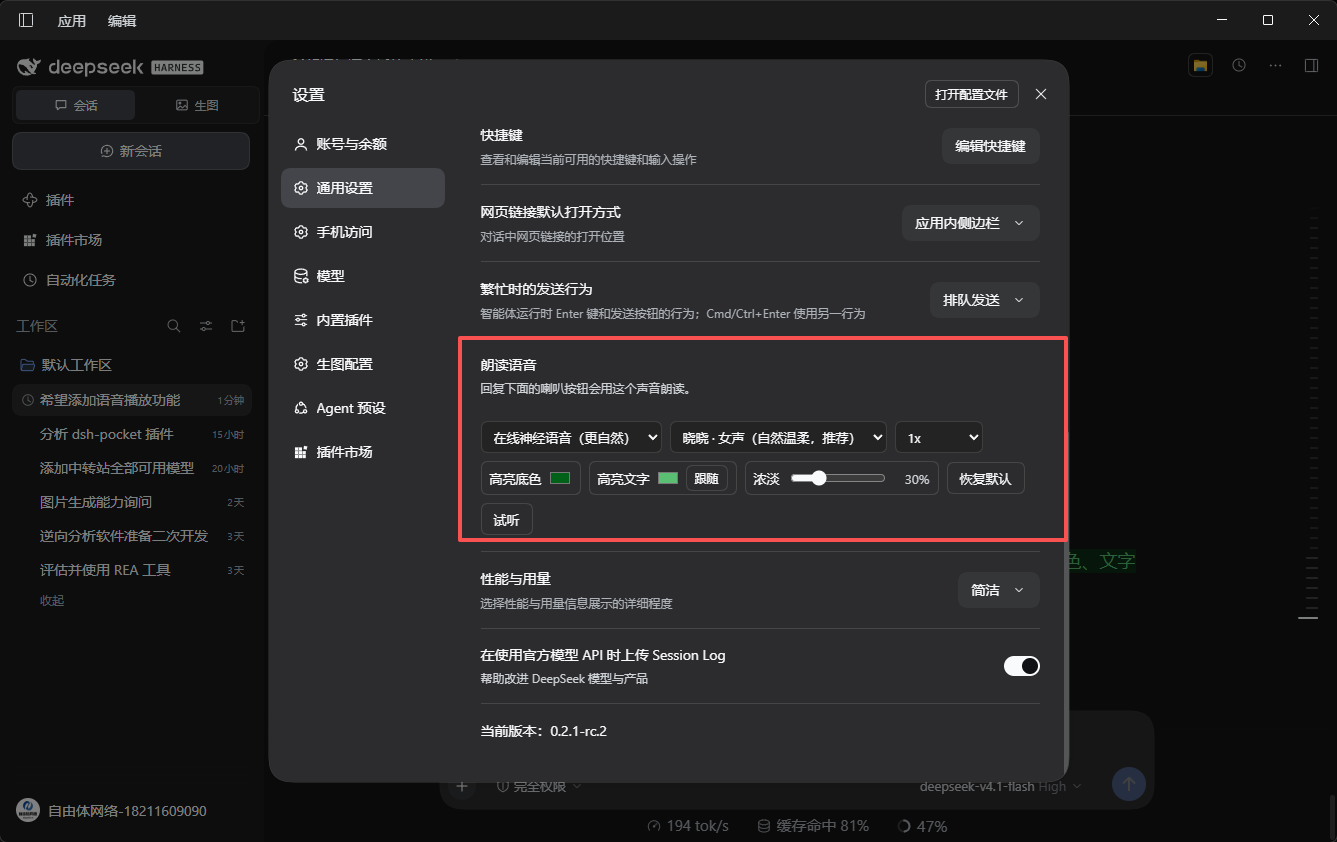Open the more options ellipsis icon
Screen dimensions: 1337x842
click(x=1275, y=65)
